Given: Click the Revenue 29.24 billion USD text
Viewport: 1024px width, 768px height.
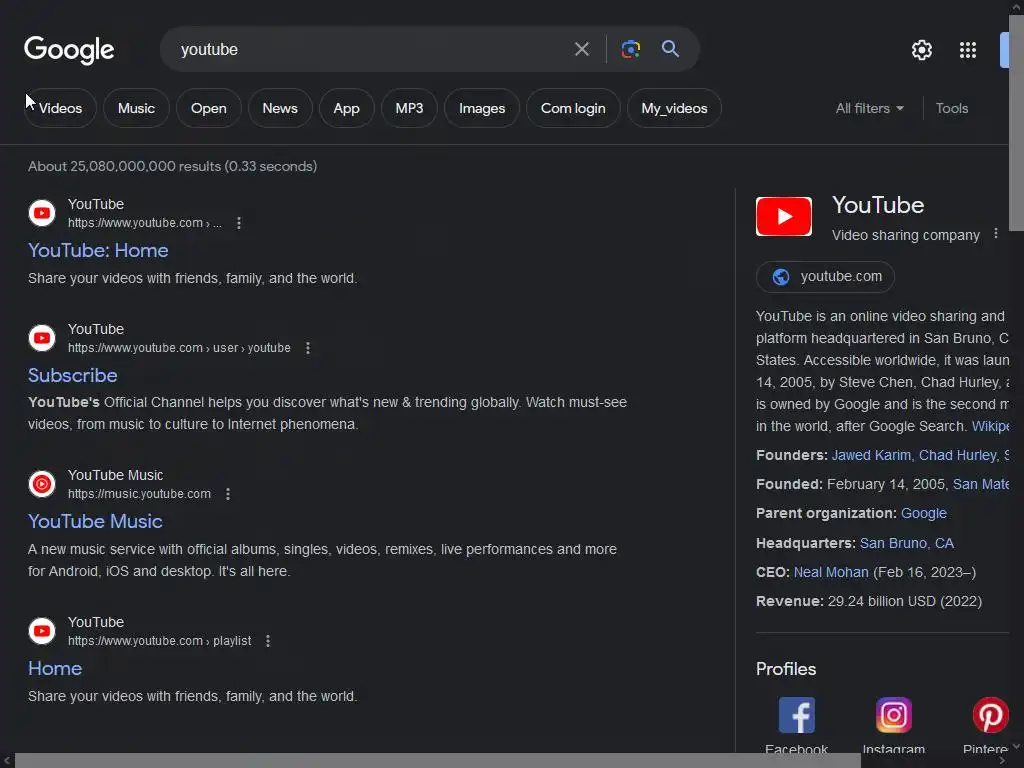Looking at the screenshot, I should (x=869, y=601).
